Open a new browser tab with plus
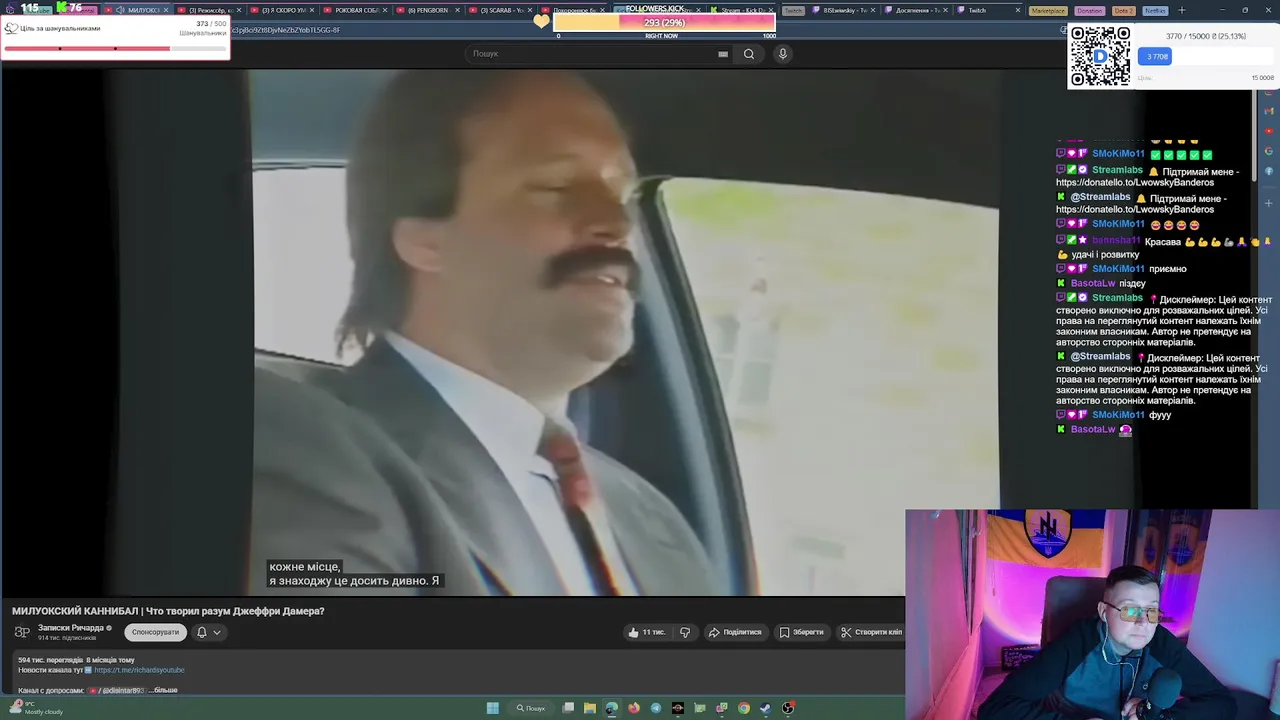 (x=1182, y=10)
